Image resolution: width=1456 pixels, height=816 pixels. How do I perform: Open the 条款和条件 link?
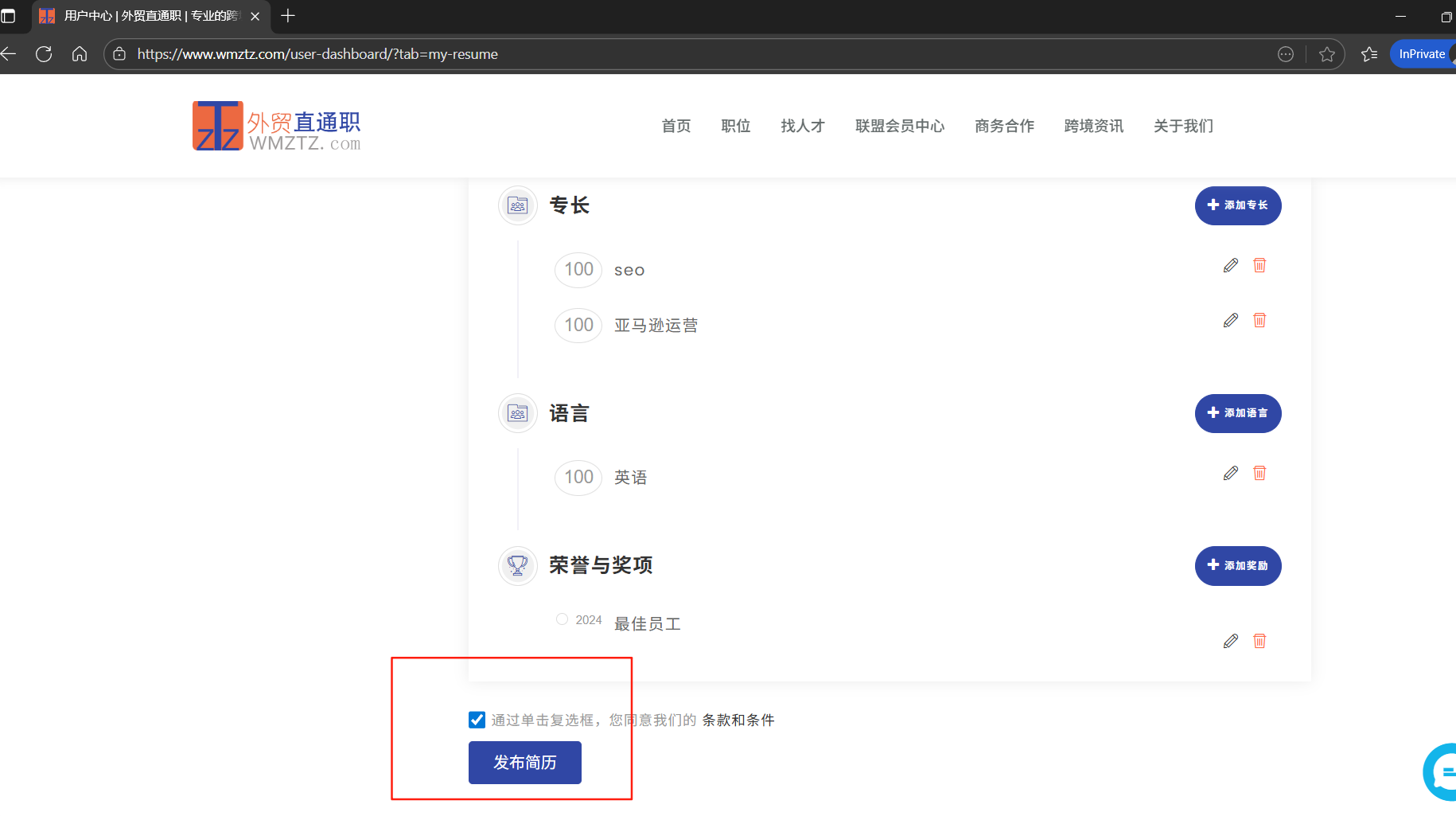(x=738, y=719)
